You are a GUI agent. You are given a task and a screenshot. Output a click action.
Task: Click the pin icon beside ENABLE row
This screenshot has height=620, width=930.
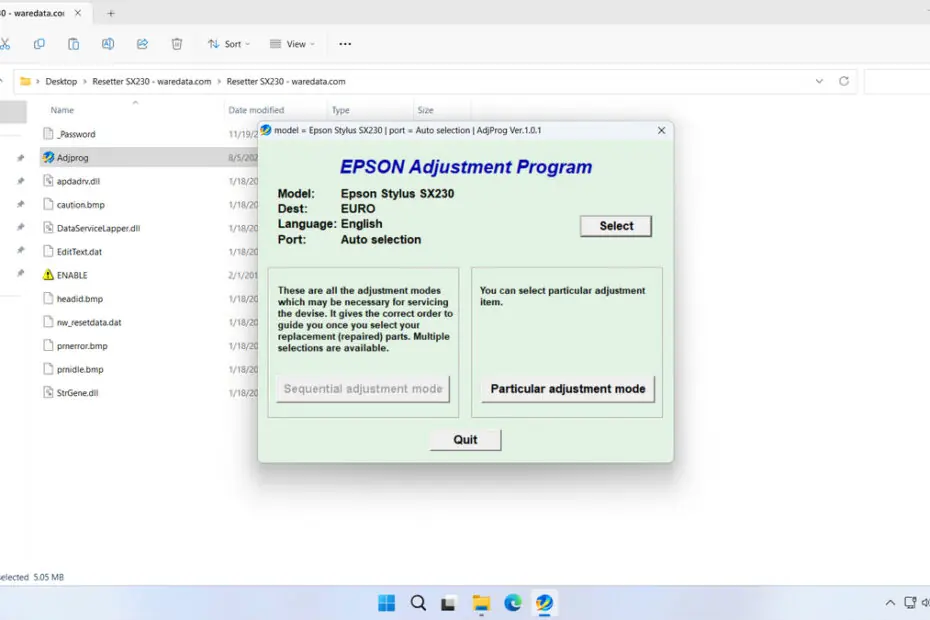[x=21, y=274]
